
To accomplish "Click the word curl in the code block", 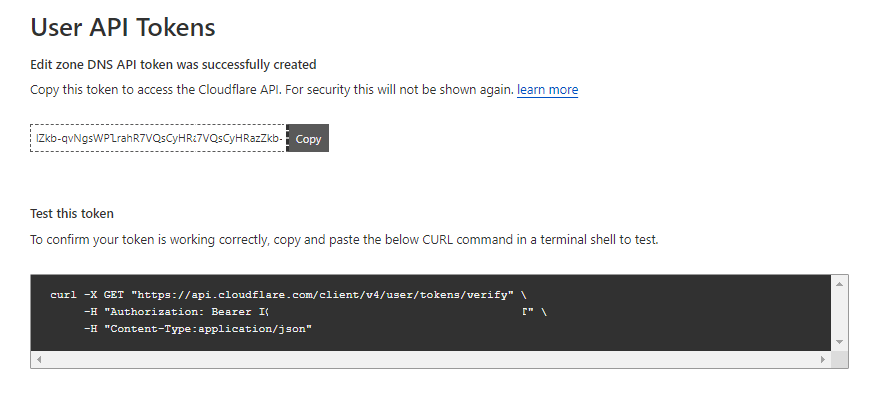I will click(63, 295).
